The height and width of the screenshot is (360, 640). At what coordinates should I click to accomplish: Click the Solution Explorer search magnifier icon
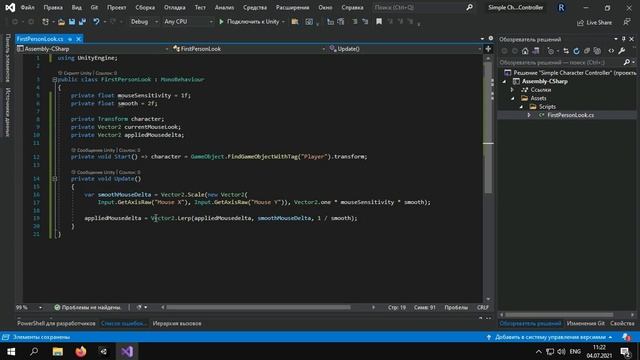pyautogui.click(x=627, y=62)
